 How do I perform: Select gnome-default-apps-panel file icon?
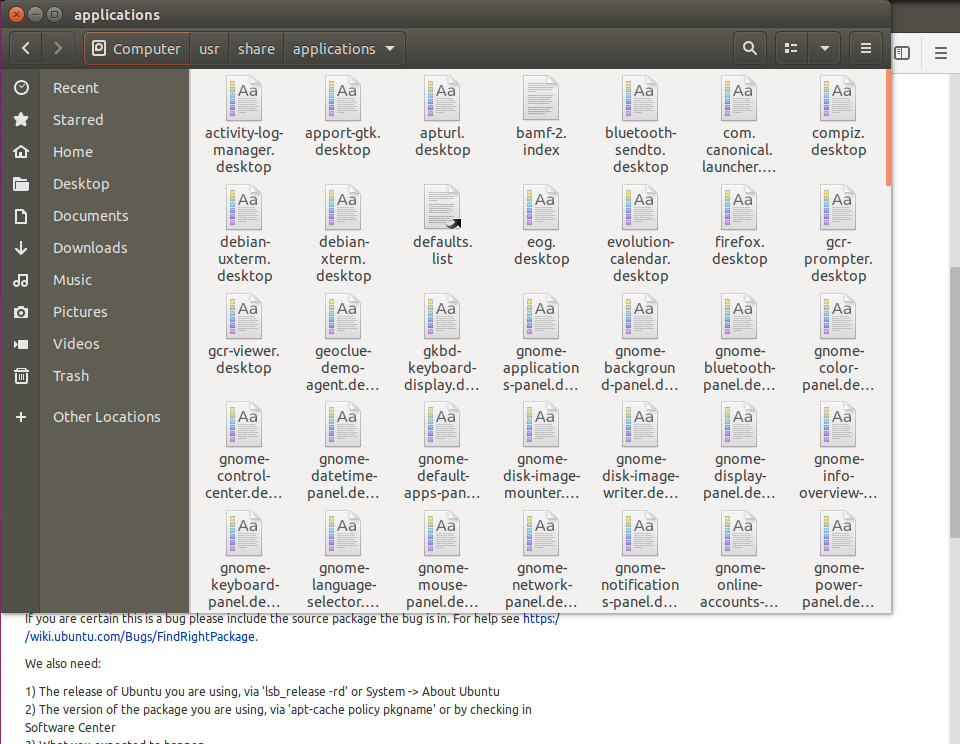tap(442, 424)
